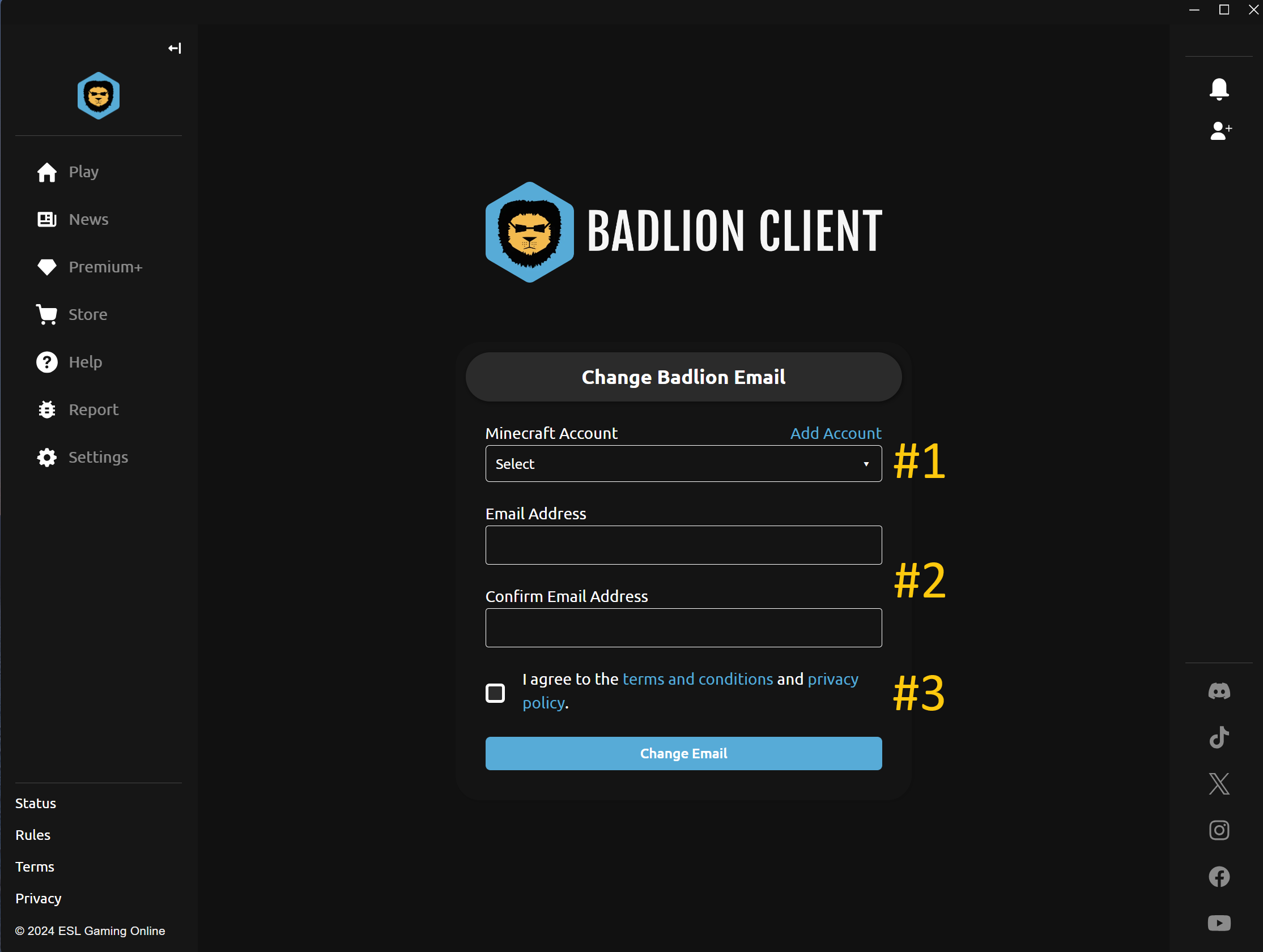This screenshot has width=1263, height=952.
Task: Check the agree to terms checkbox
Action: (495, 693)
